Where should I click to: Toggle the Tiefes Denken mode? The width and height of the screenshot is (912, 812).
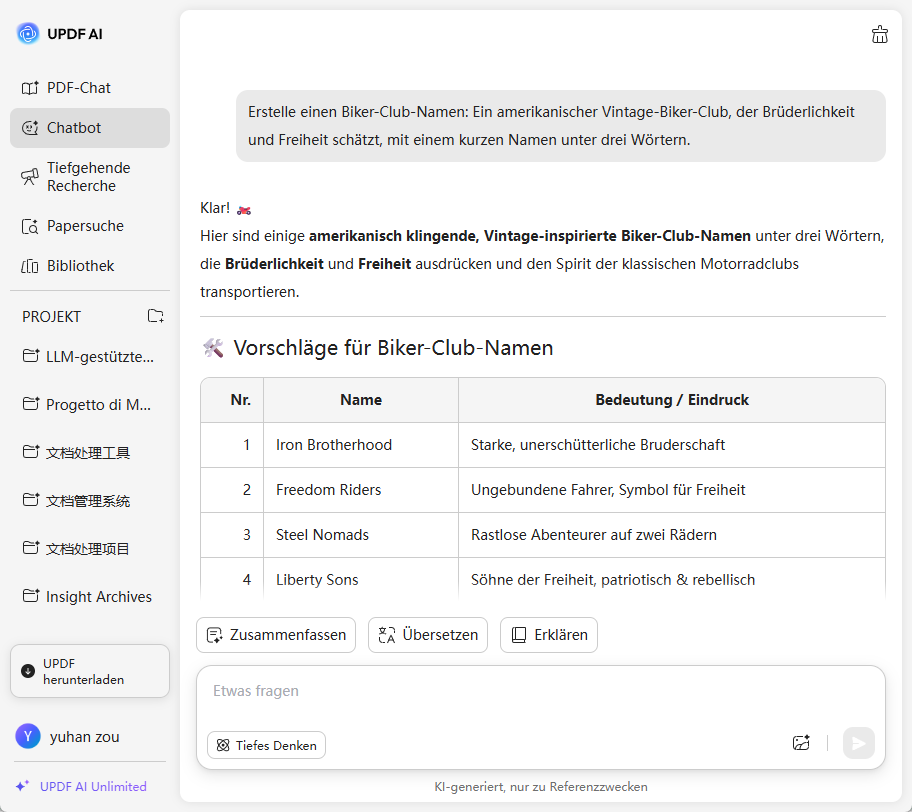266,745
